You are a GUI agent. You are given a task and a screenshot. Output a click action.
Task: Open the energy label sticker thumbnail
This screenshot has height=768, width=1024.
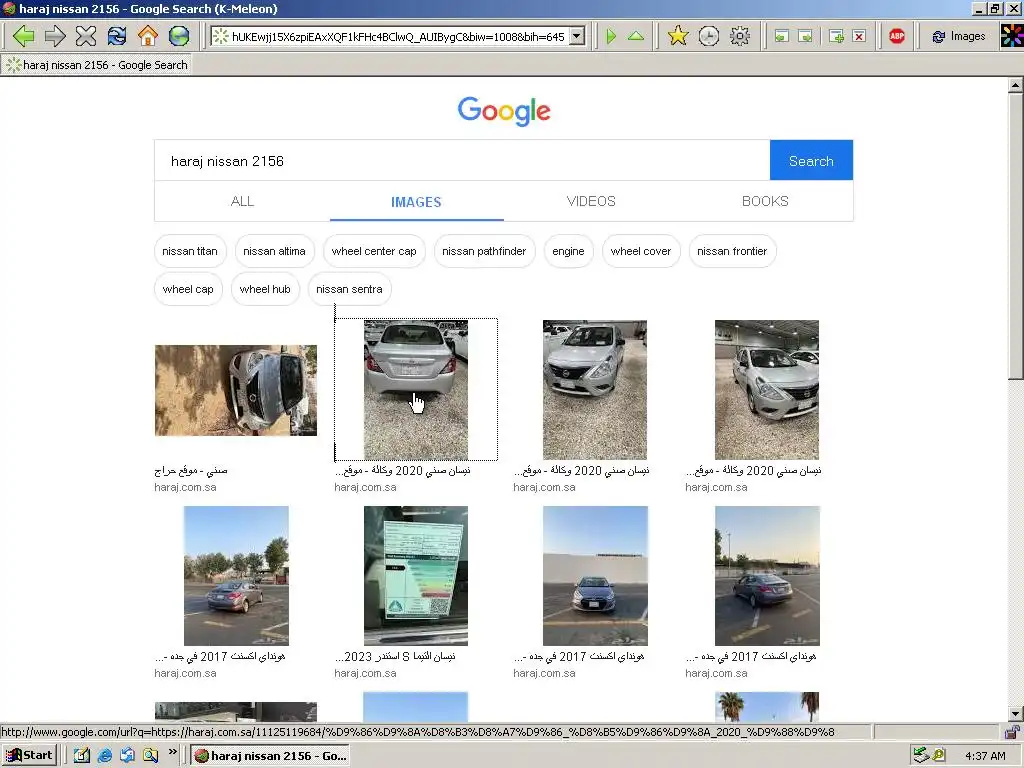[416, 576]
